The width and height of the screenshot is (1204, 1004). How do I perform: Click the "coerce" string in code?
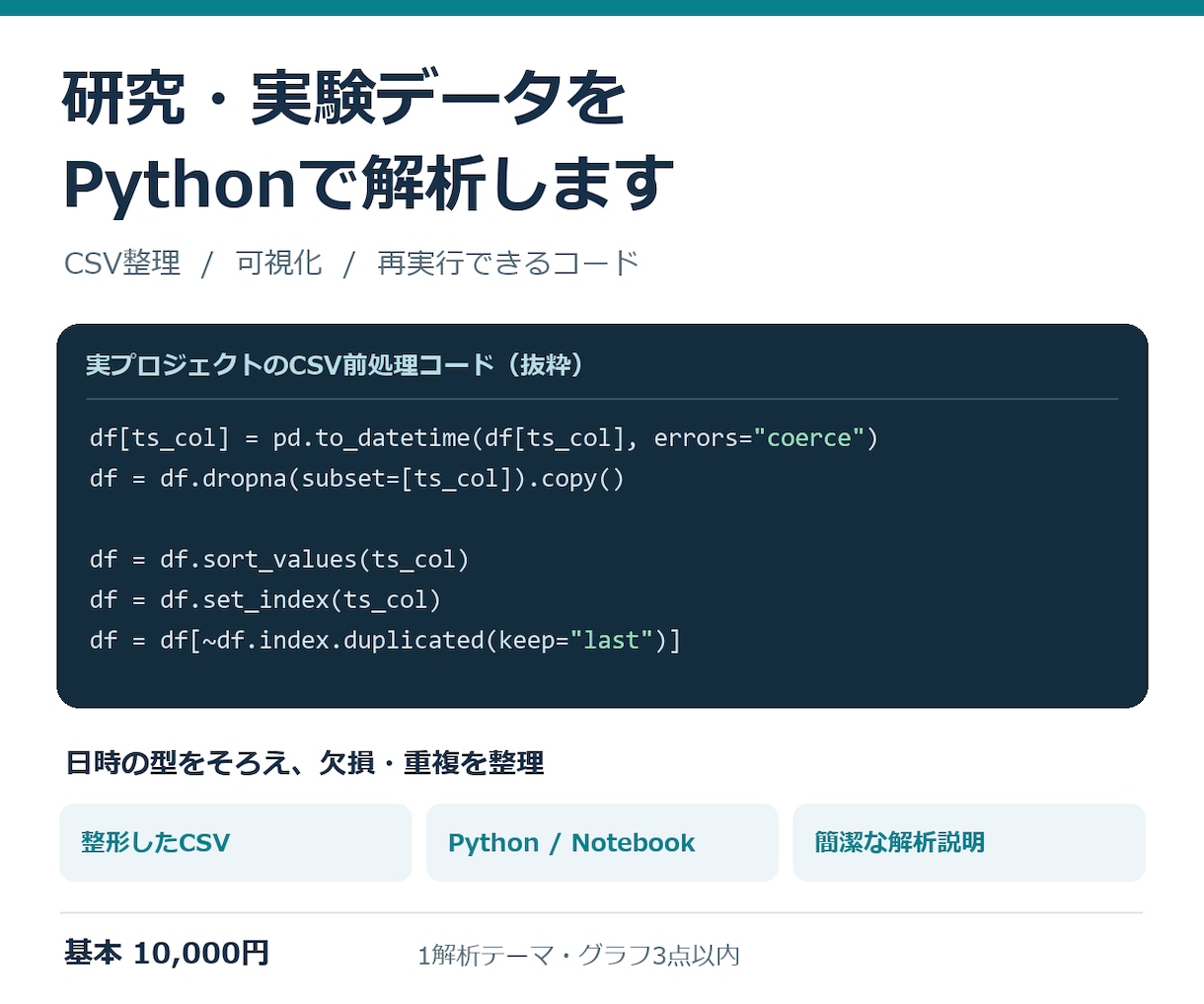(809, 437)
